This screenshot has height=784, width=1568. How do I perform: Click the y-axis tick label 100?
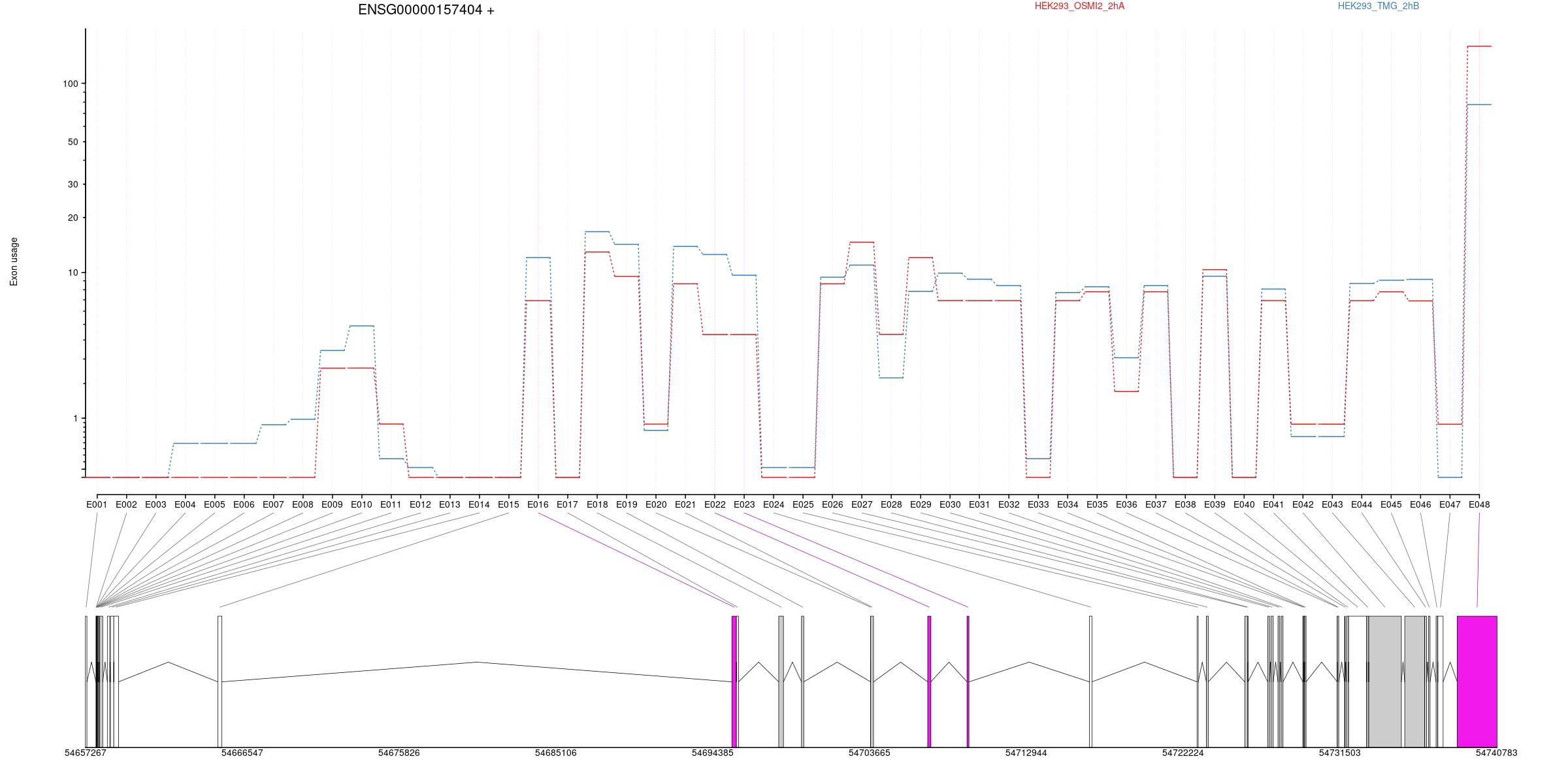(x=71, y=84)
